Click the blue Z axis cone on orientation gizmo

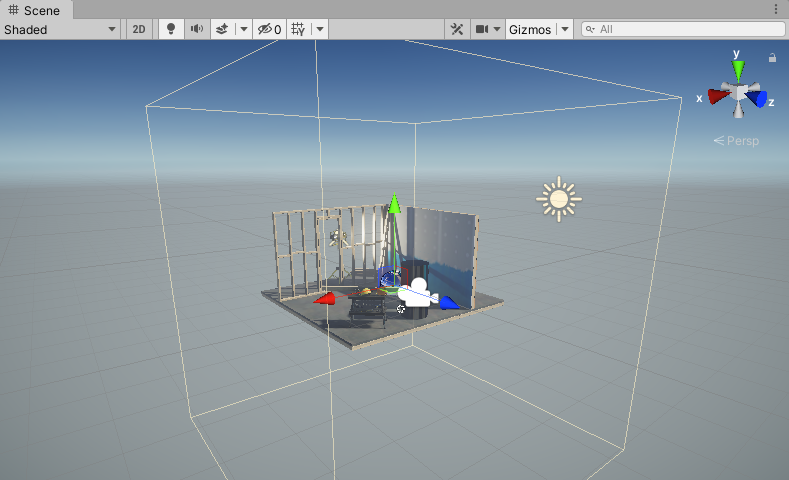757,98
